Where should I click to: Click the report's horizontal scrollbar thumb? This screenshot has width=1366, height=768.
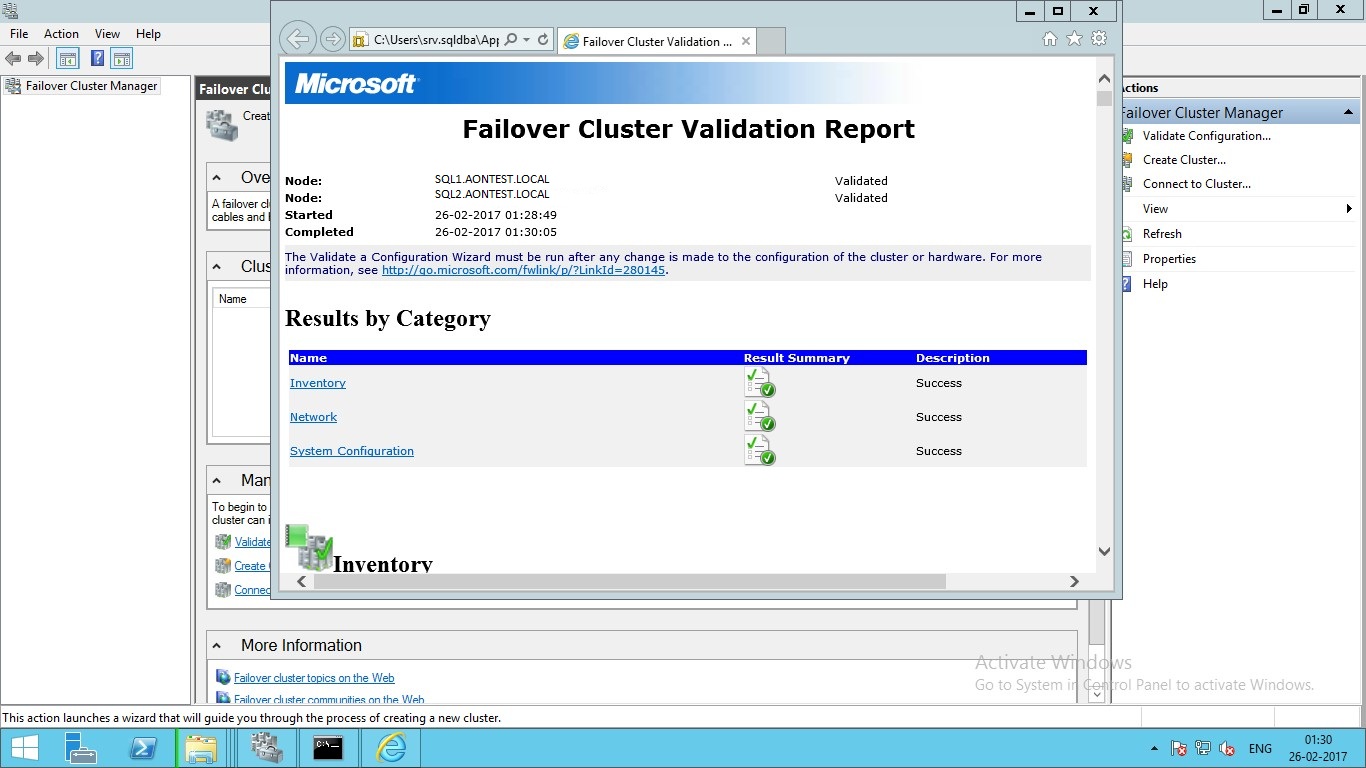click(630, 581)
